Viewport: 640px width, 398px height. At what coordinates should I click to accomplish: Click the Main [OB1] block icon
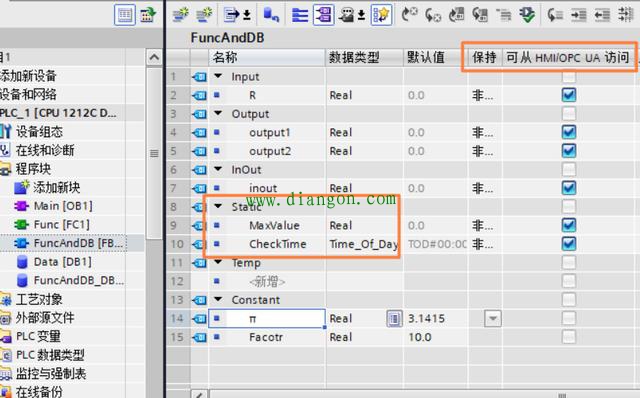click(x=21, y=206)
